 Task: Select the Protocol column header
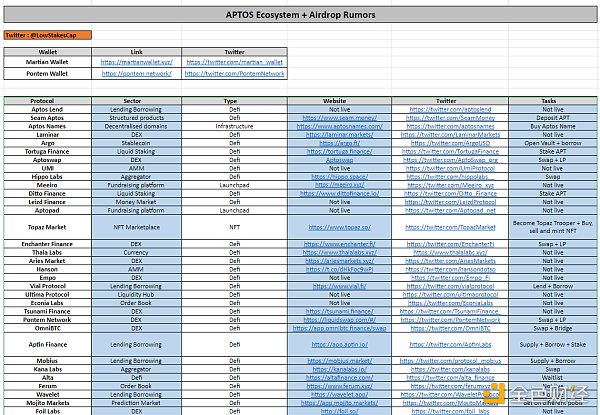[x=47, y=100]
